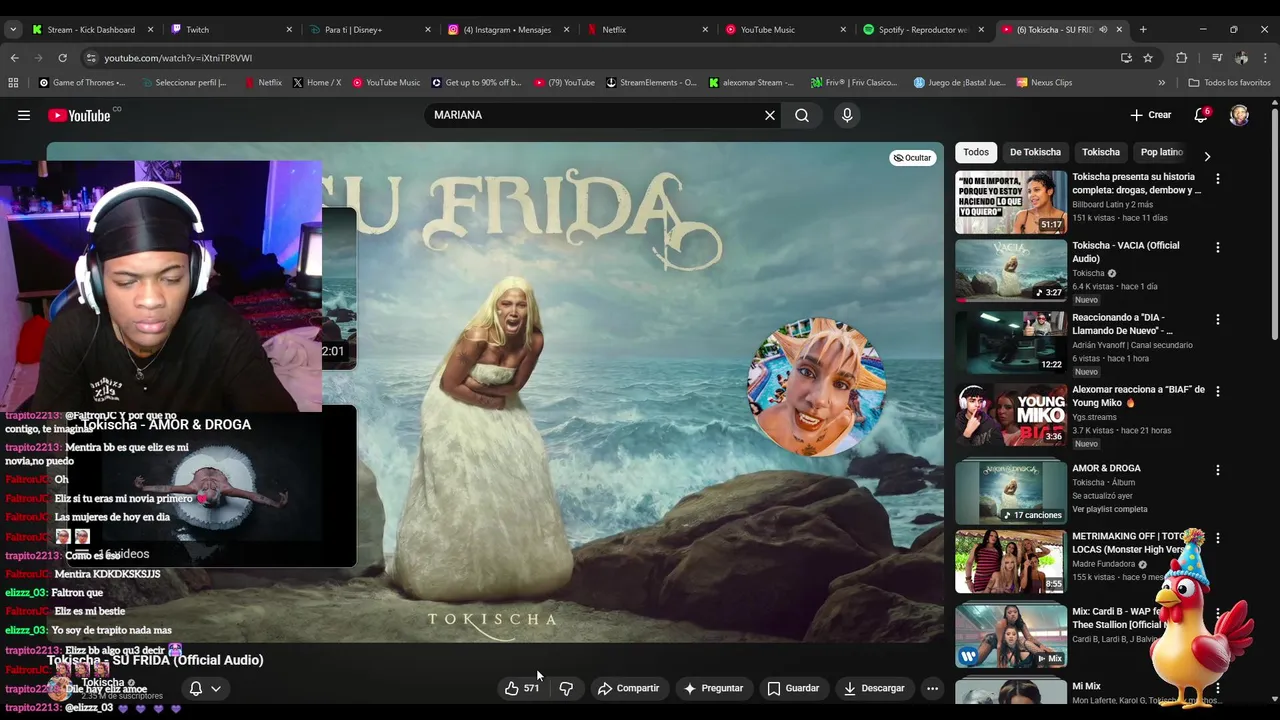Open the YouTube notifications bell
1280x720 pixels.
coord(1201,115)
